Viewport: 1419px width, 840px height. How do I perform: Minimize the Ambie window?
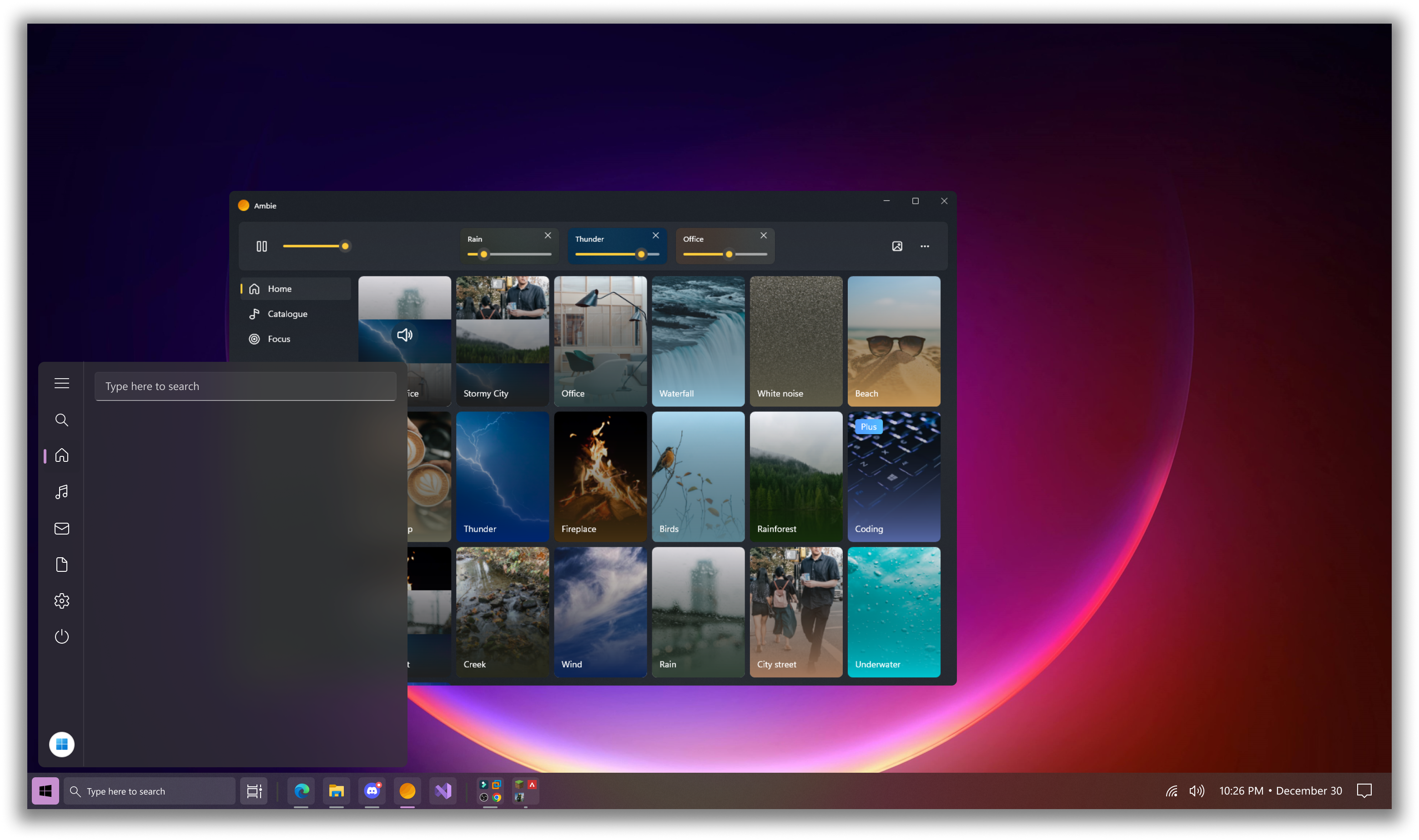pyautogui.click(x=887, y=201)
